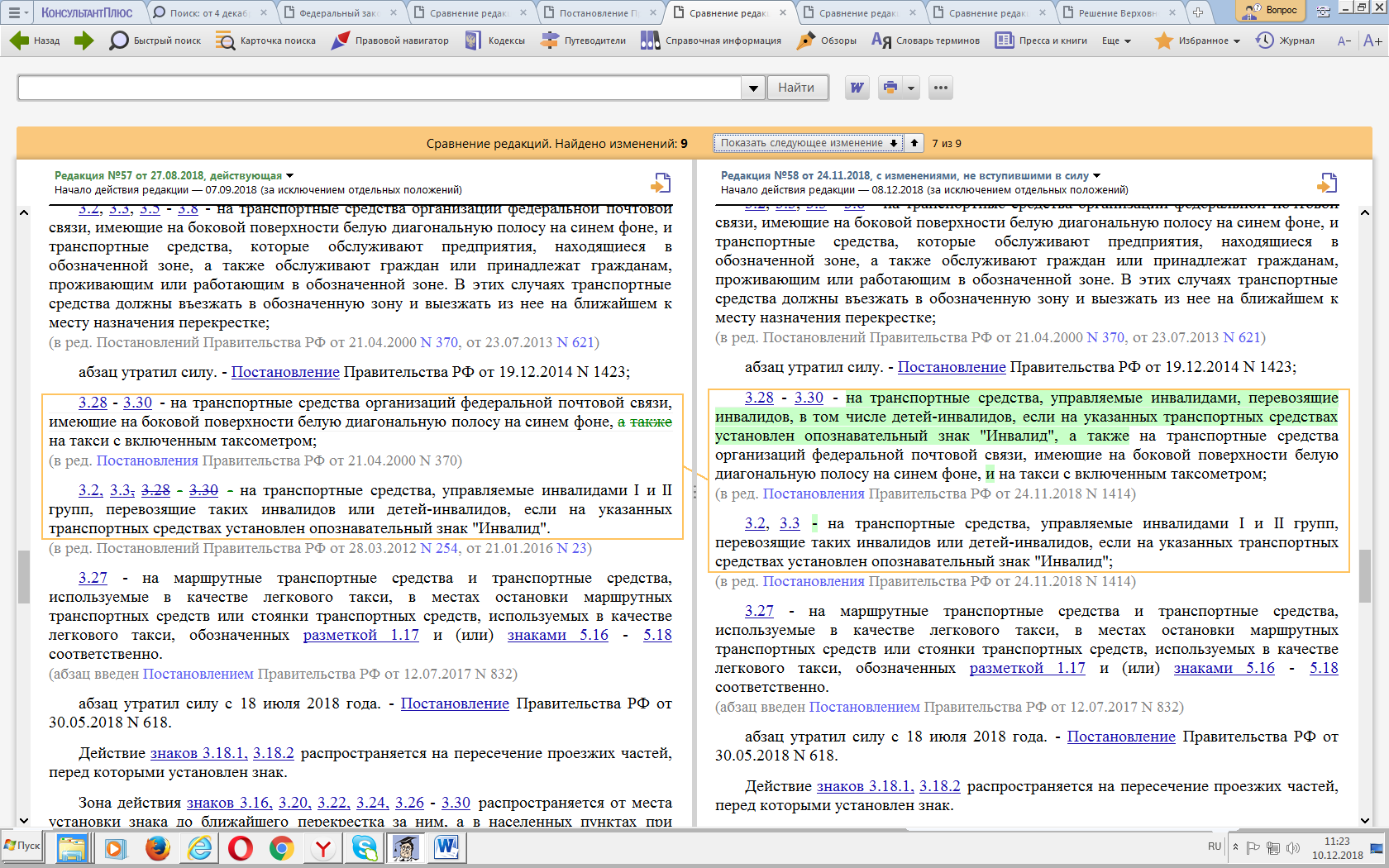Export document to Word icon
The height and width of the screenshot is (868, 1389).
coord(857,88)
